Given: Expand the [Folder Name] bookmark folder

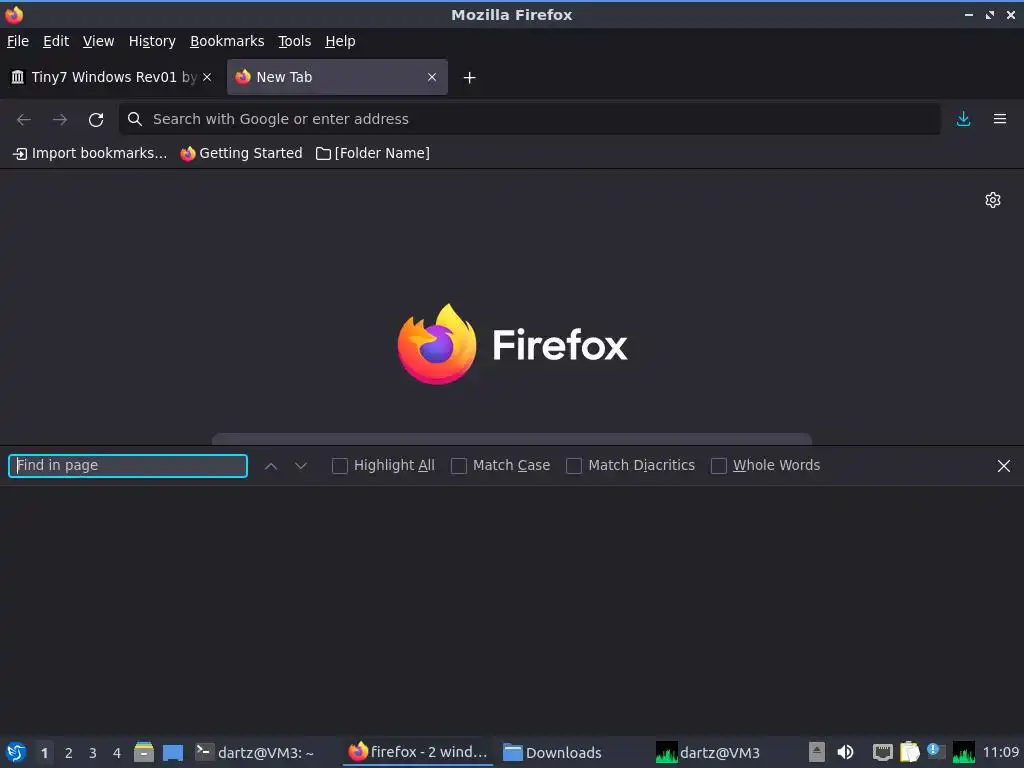Looking at the screenshot, I should [x=373, y=153].
